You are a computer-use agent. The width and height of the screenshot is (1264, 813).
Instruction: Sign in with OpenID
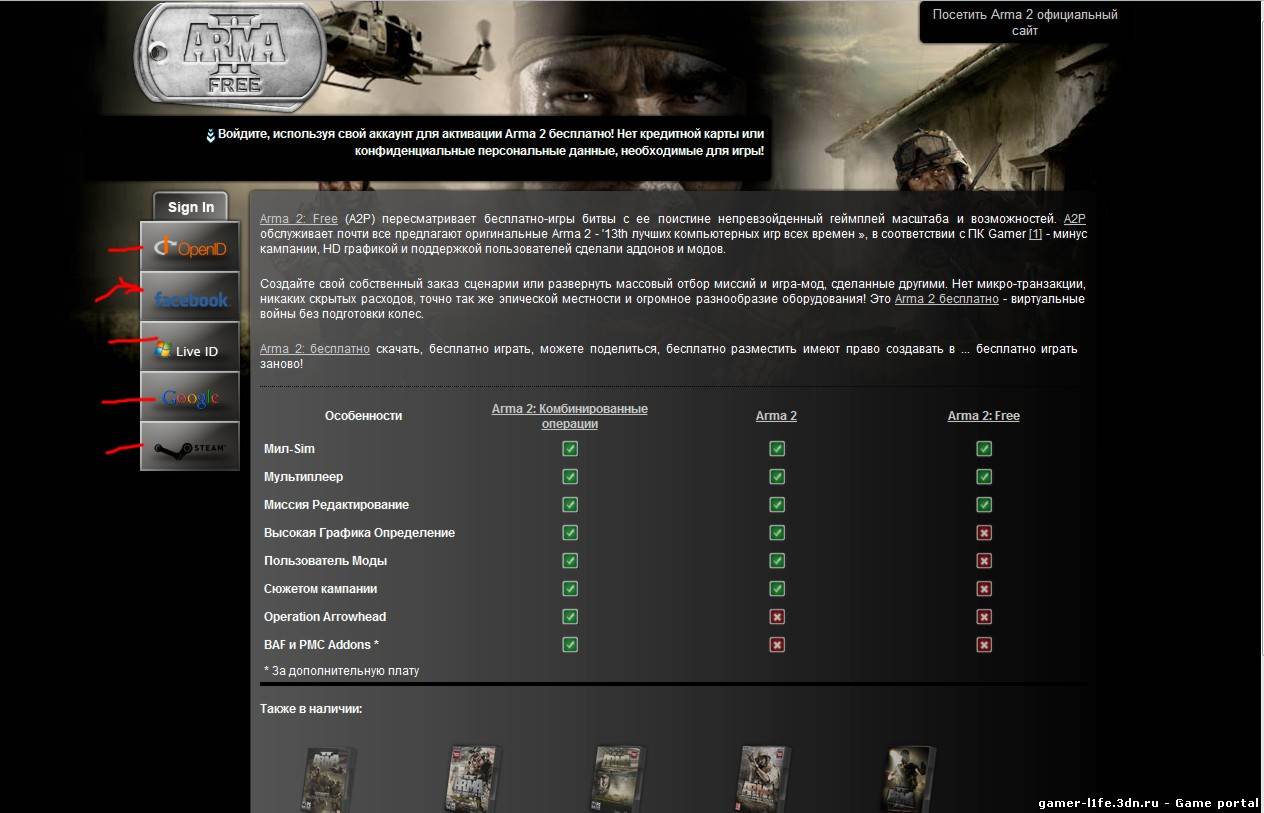tap(190, 247)
